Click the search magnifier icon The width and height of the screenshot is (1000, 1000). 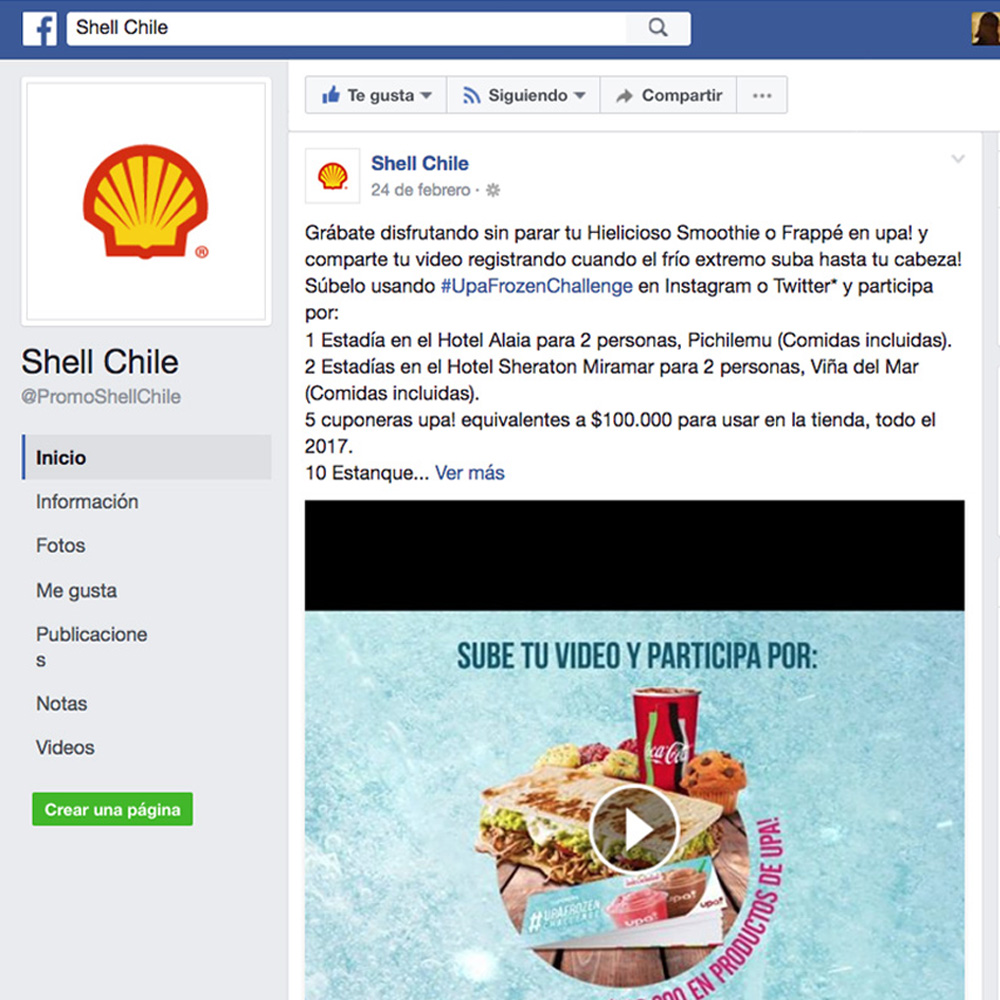tap(657, 28)
